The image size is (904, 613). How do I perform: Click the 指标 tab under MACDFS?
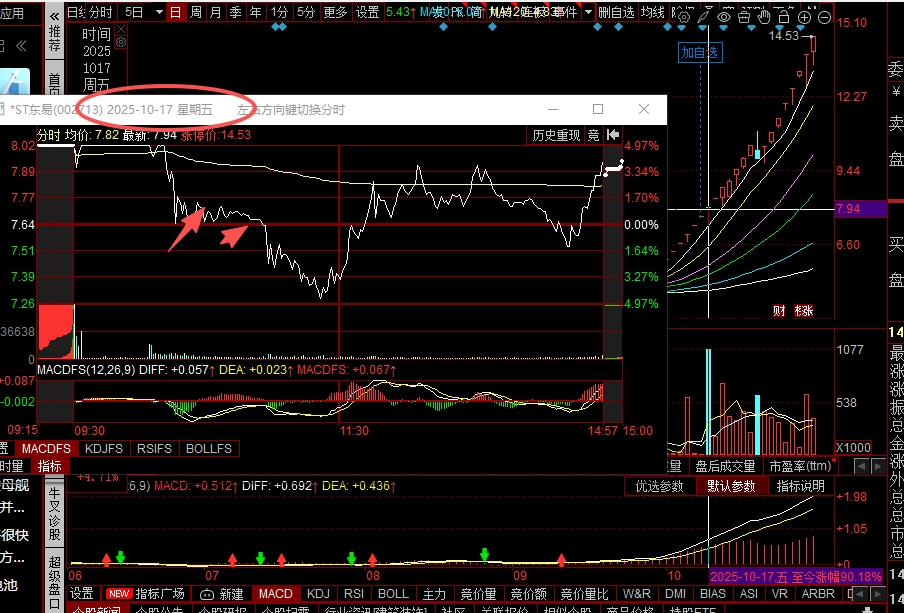click(49, 466)
